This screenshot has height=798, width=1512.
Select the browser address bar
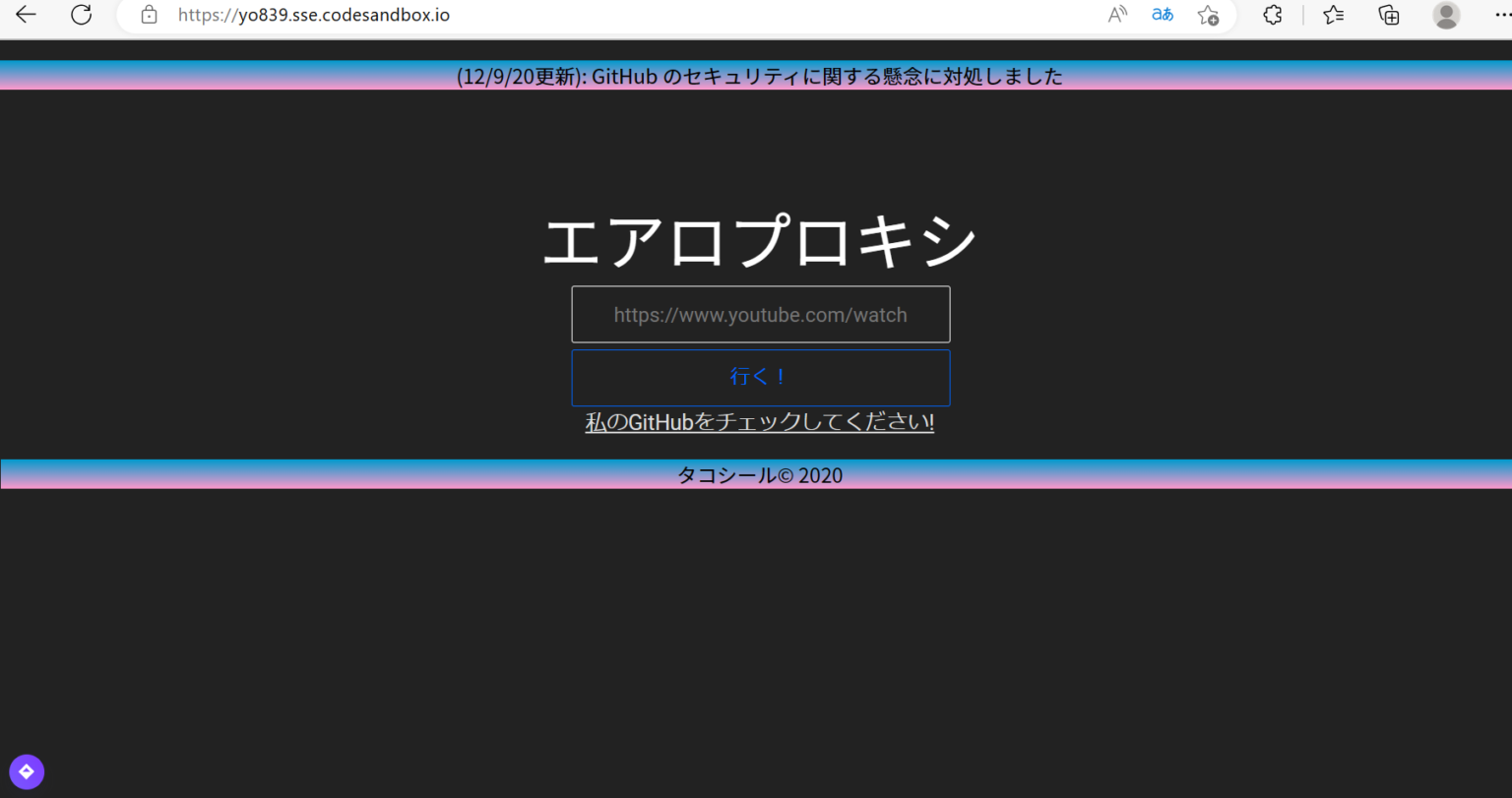point(313,15)
